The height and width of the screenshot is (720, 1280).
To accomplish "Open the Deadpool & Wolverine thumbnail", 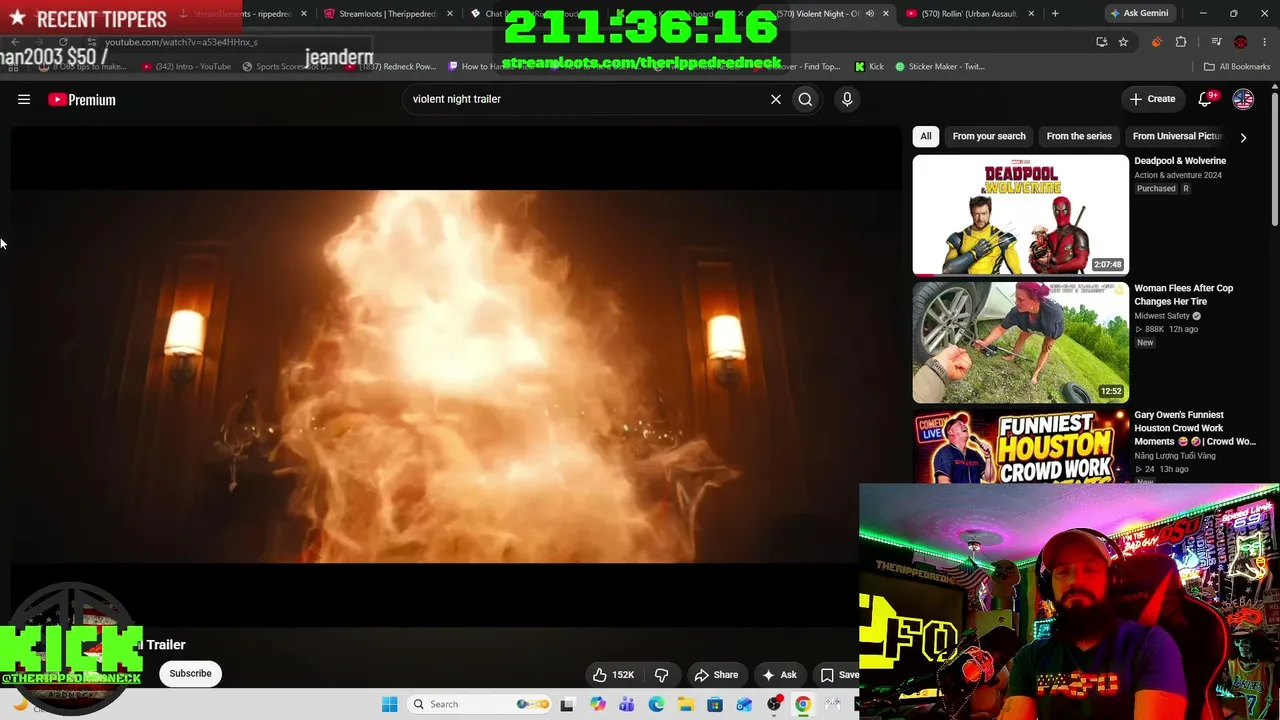I will pyautogui.click(x=1020, y=214).
